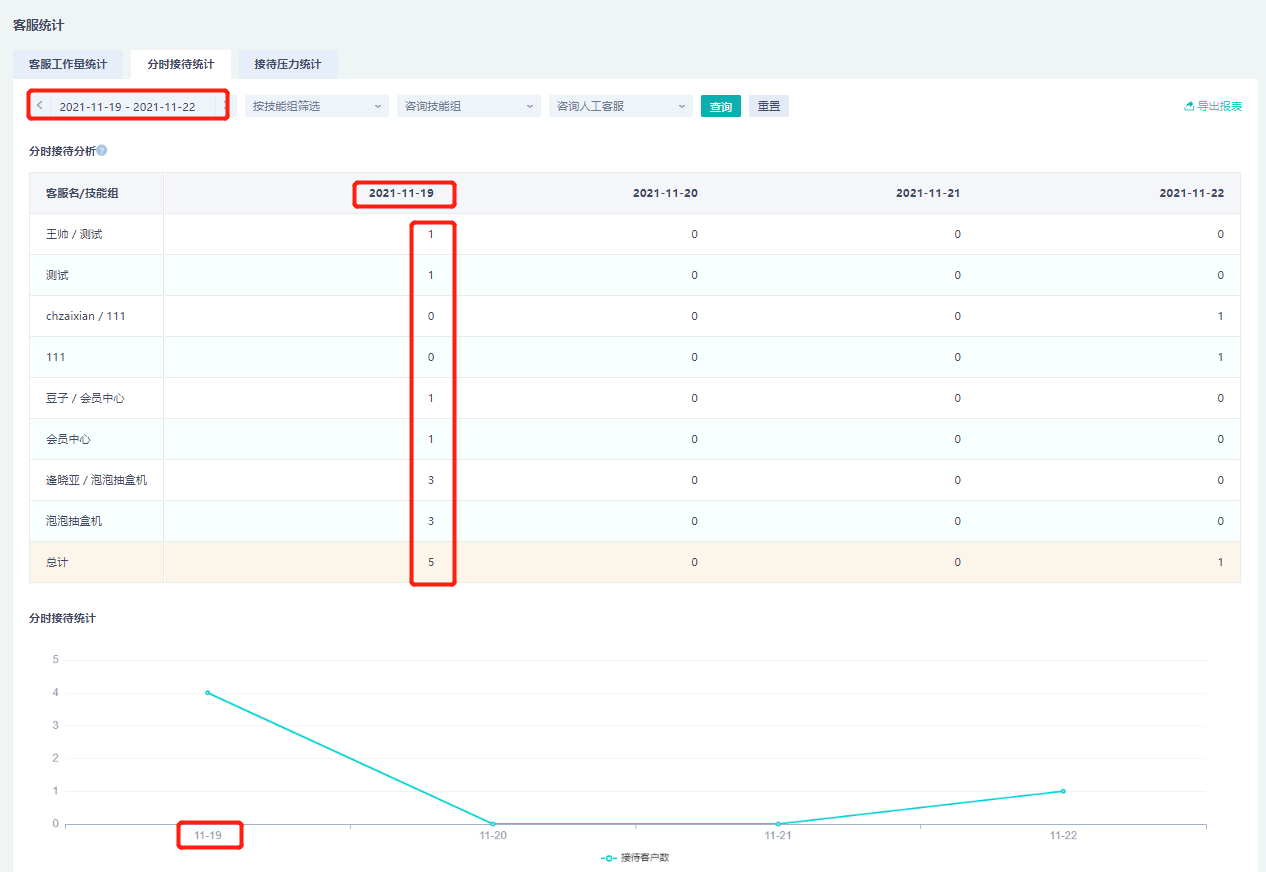Click the 查询 search button
The width and height of the screenshot is (1266, 872).
[721, 106]
